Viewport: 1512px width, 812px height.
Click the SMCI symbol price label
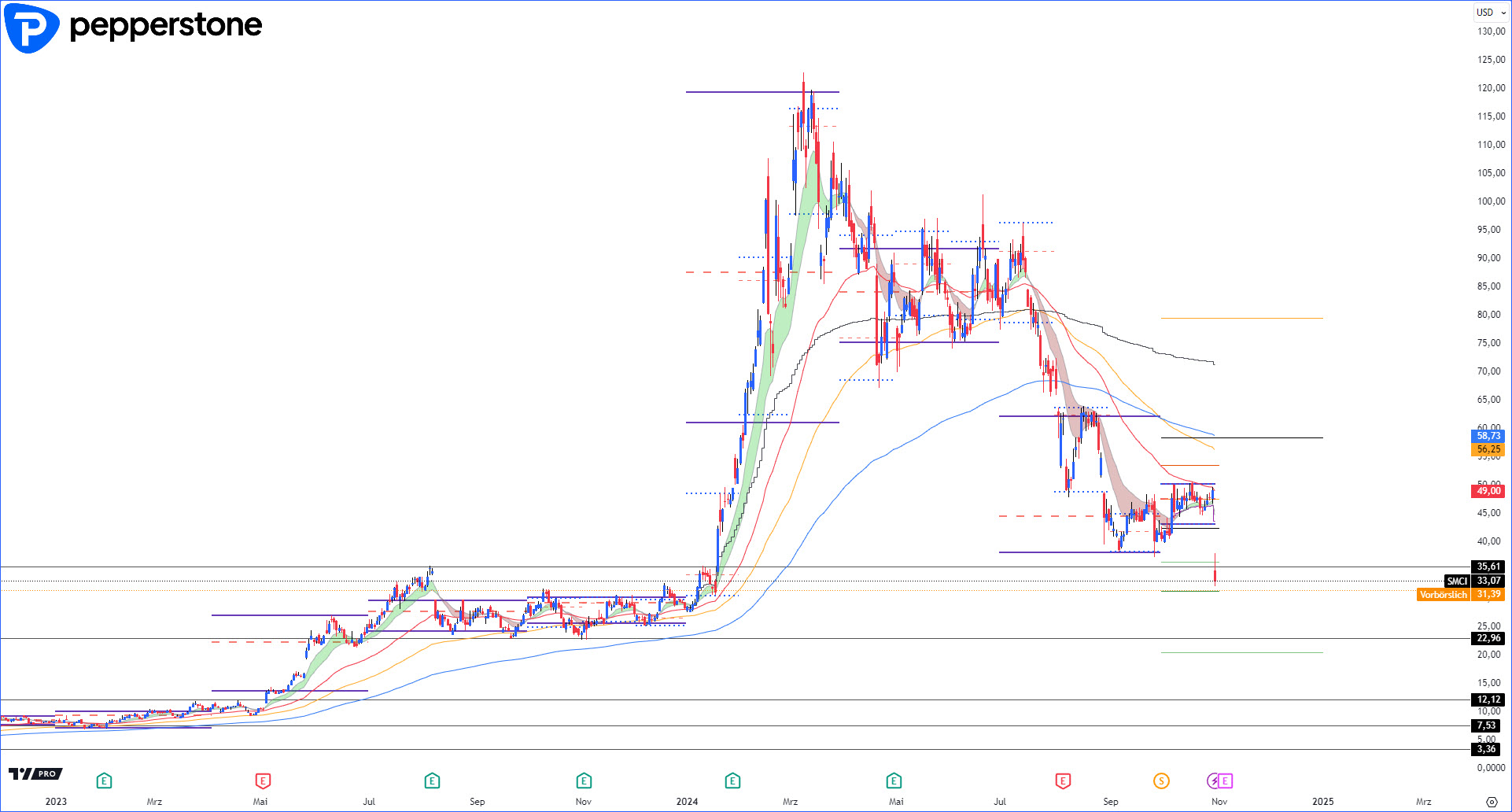1457,581
